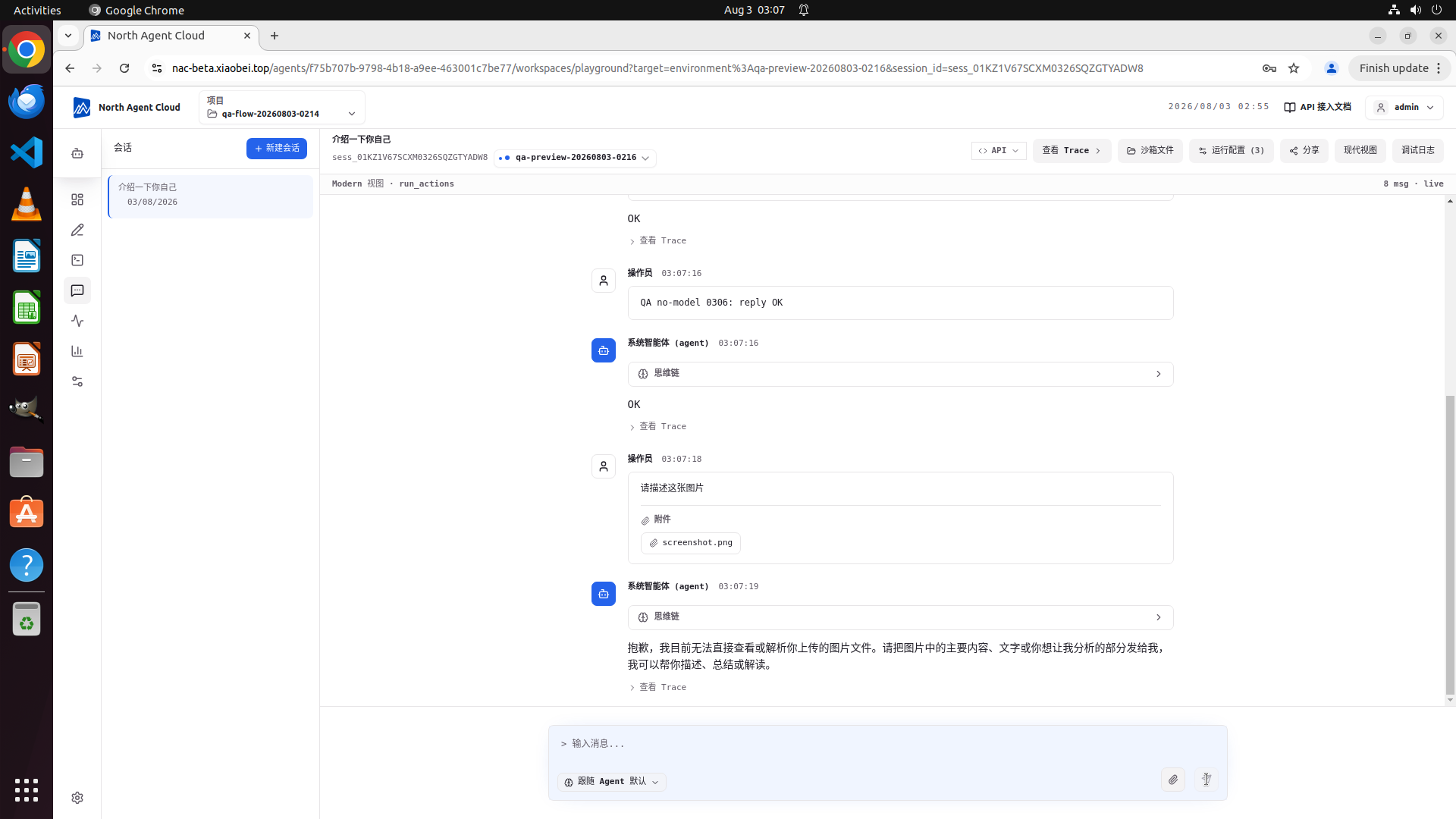This screenshot has height=819, width=1456.
Task: Expand 思维链 under the 03:07:16 agent reply
Action: (900, 374)
